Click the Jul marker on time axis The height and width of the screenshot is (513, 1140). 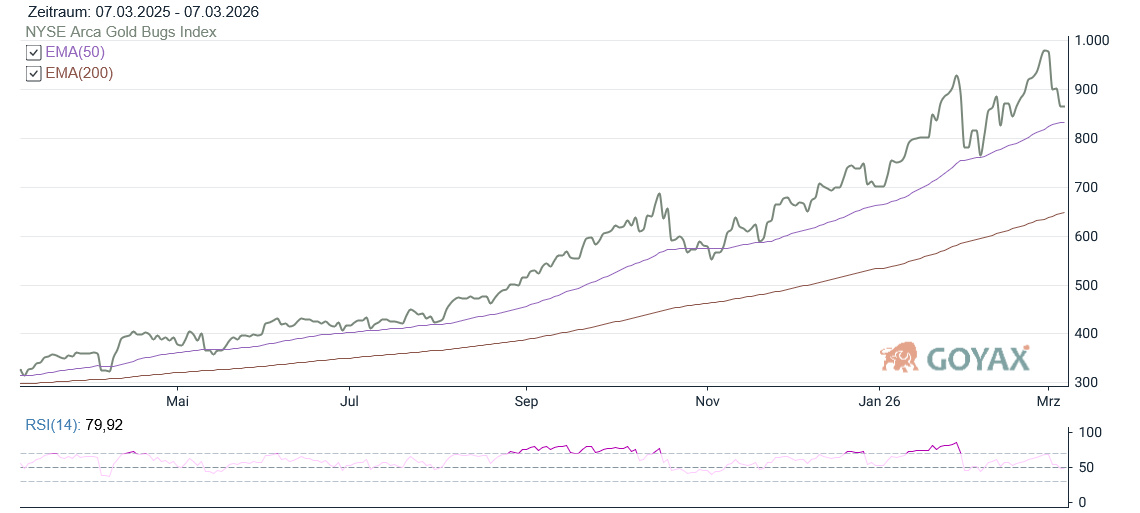pyautogui.click(x=350, y=402)
